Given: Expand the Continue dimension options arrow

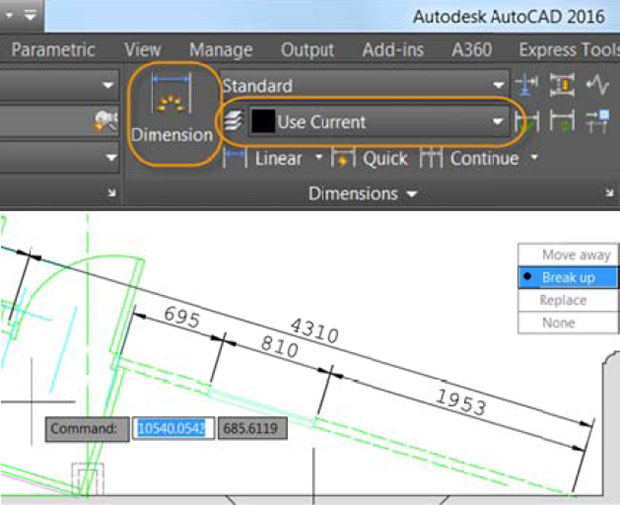Looking at the screenshot, I should (534, 157).
